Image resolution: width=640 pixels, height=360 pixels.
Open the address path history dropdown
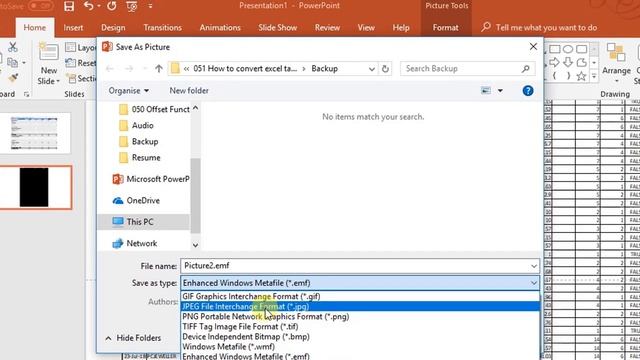(x=371, y=69)
